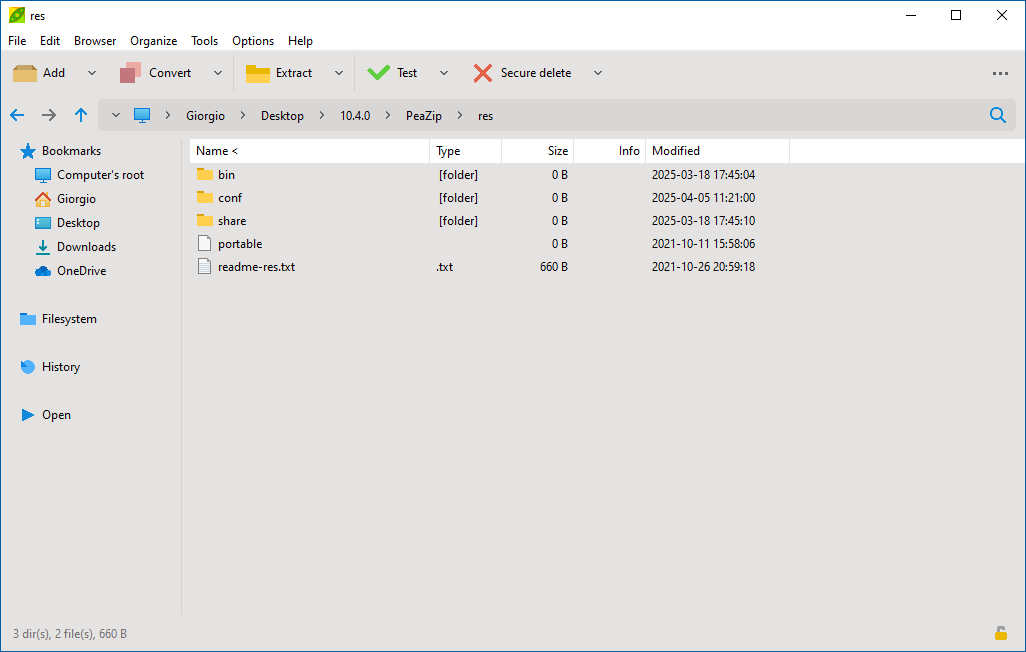Click the navigate up arrow

[x=81, y=115]
